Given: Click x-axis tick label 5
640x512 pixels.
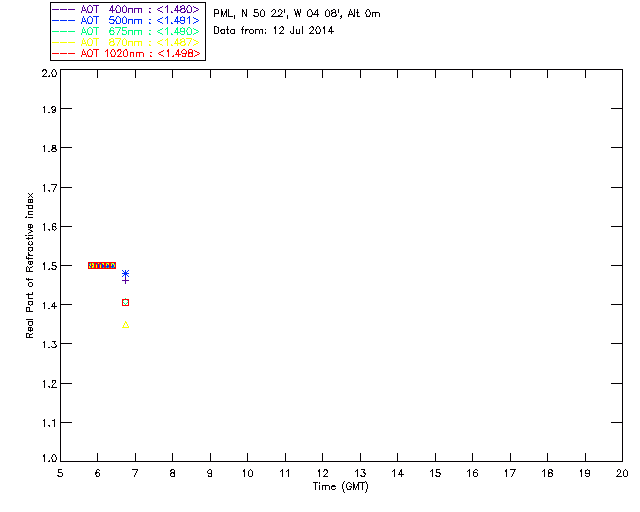Looking at the screenshot, I should 60,473.
